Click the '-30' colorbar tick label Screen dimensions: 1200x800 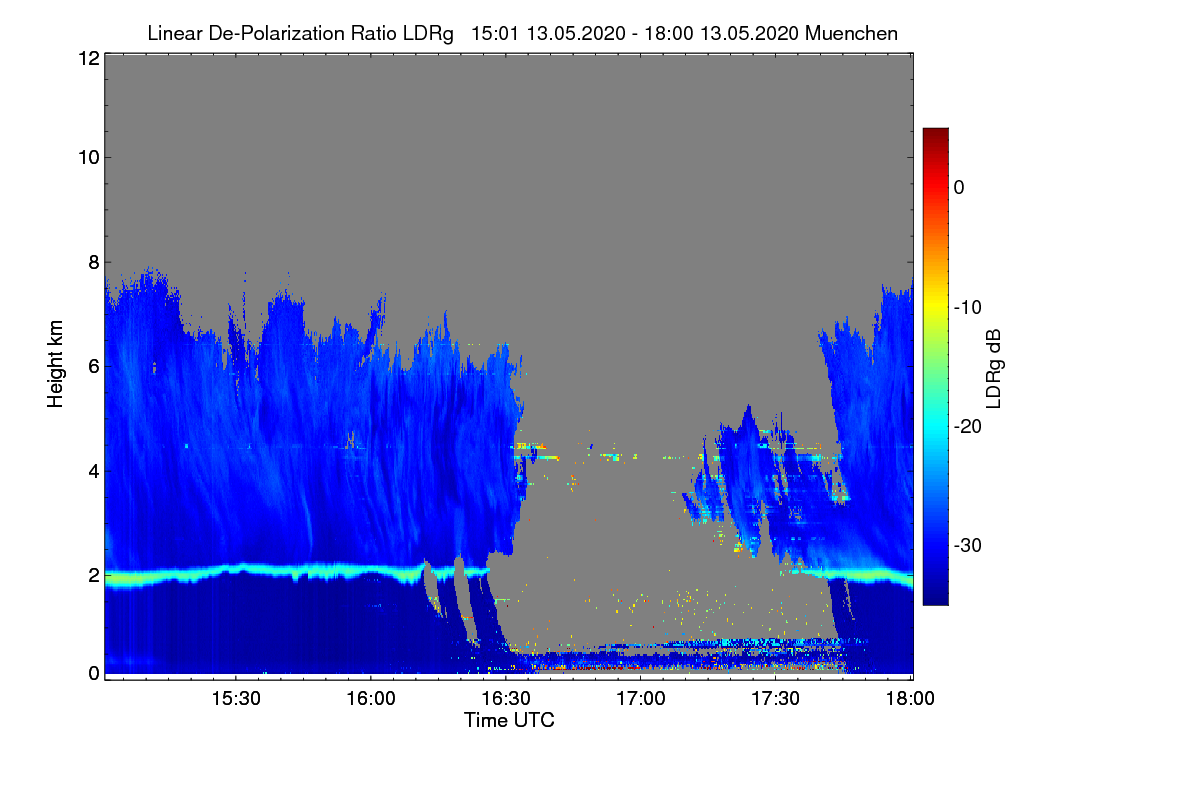[969, 546]
